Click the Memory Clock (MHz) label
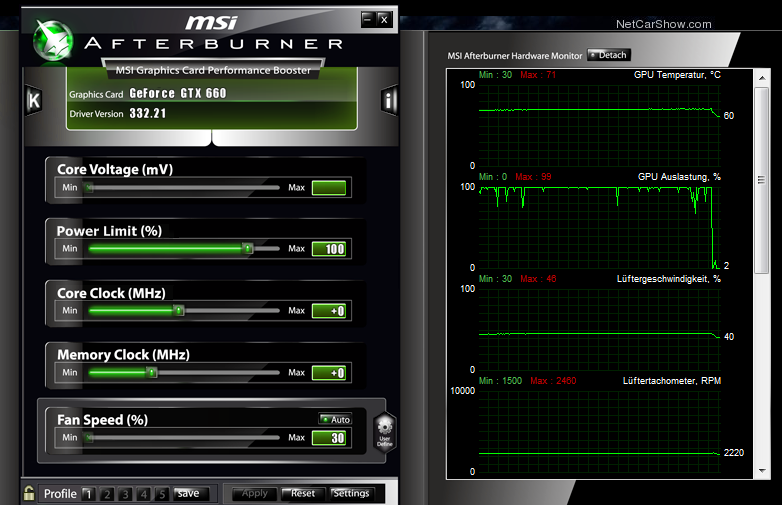 tap(123, 354)
